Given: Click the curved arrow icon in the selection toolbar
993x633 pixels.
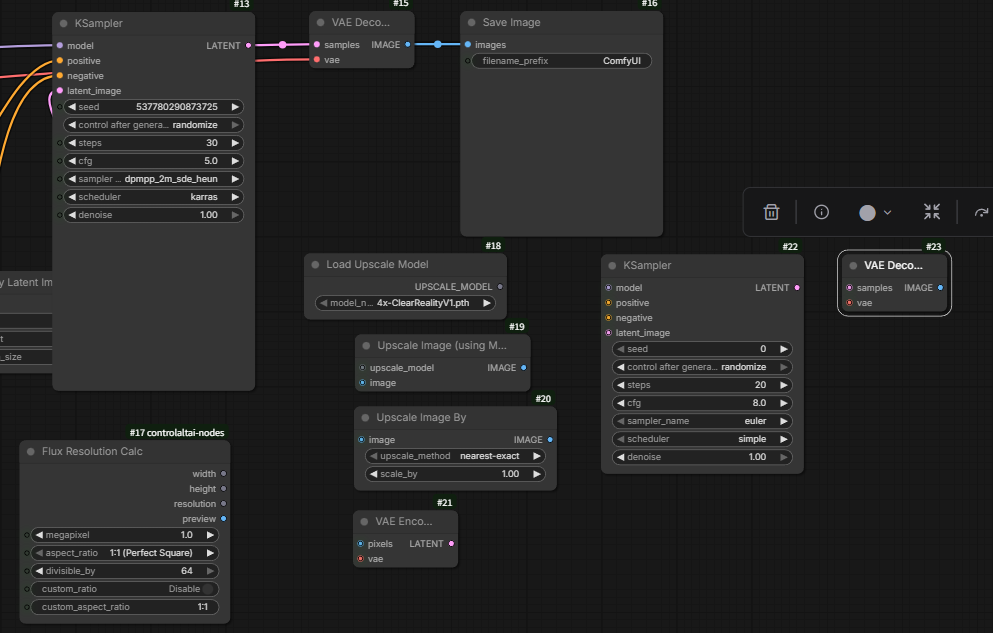Looking at the screenshot, I should (x=981, y=212).
